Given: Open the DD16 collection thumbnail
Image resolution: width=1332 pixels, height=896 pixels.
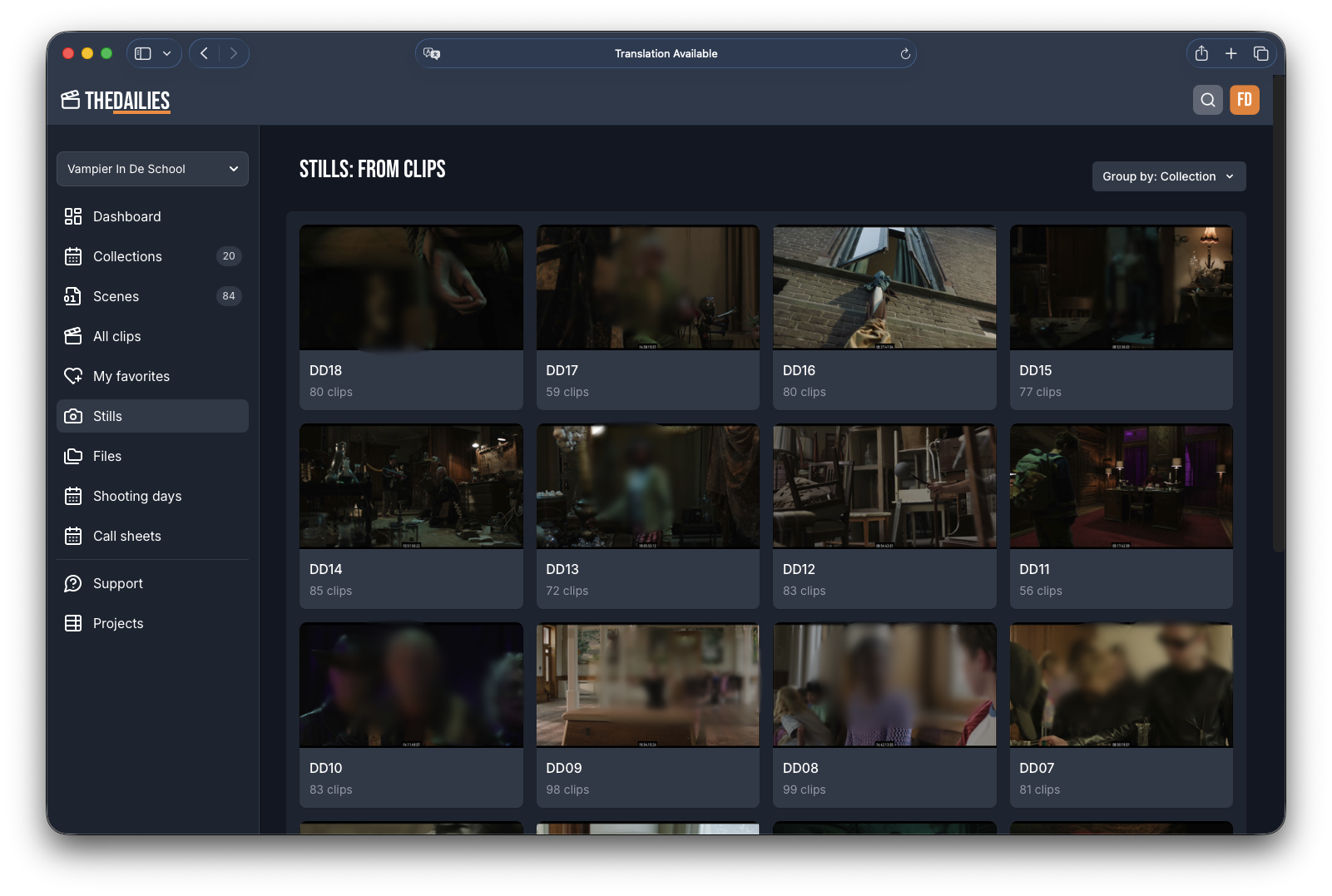Looking at the screenshot, I should 884,287.
